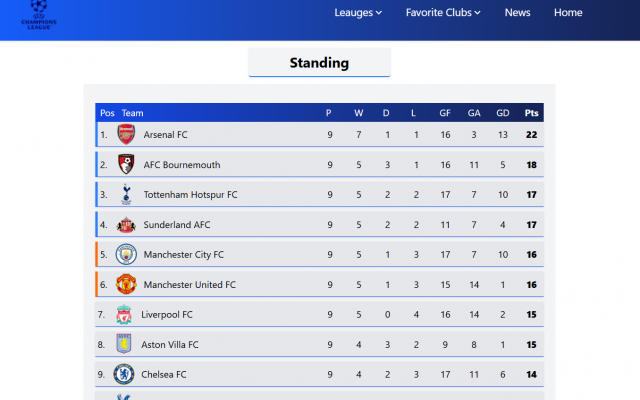This screenshot has width=640, height=400.
Task: Click the Liverpool FC crest
Action: 124,315
